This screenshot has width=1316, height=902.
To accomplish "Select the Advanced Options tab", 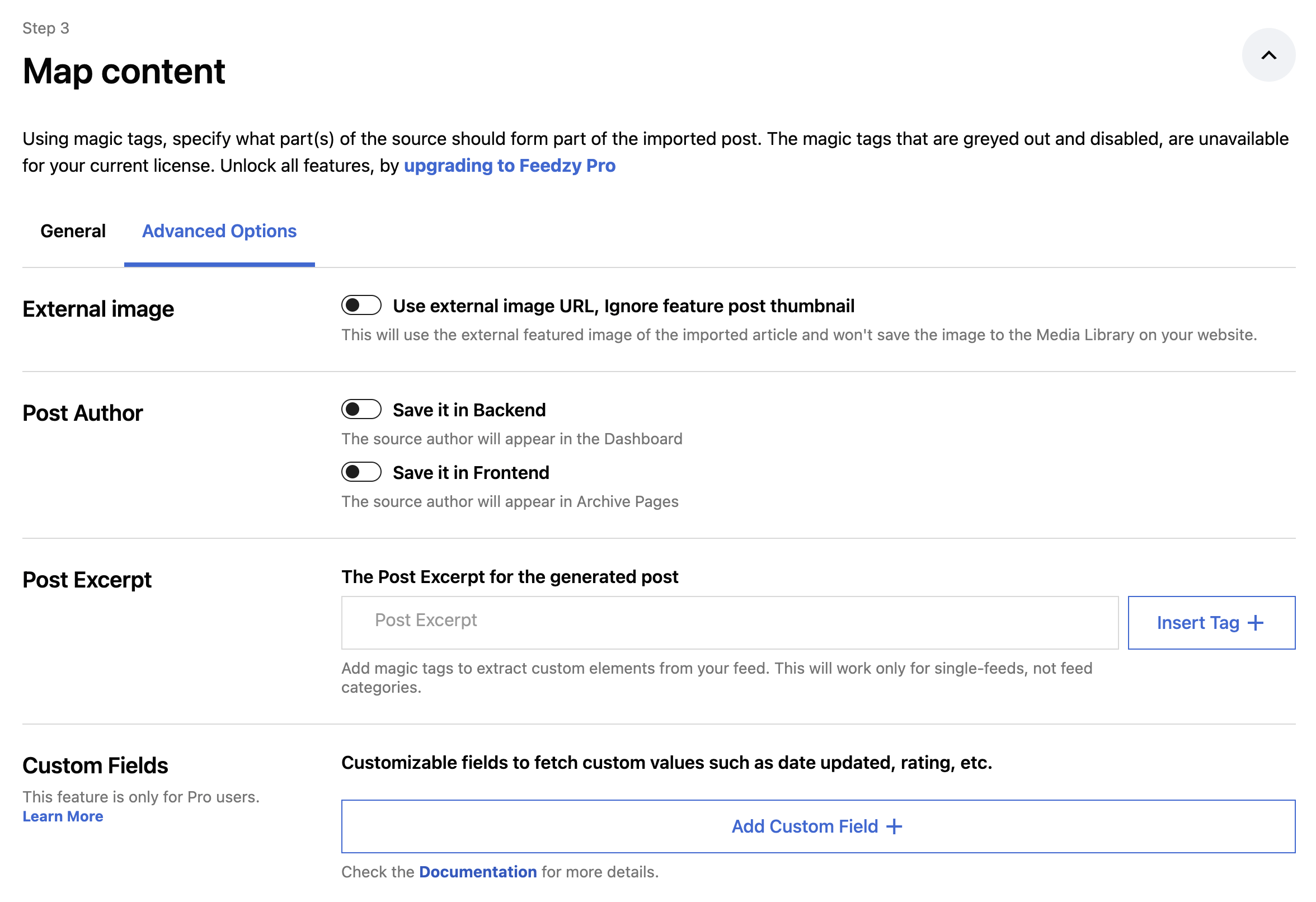I will (219, 231).
